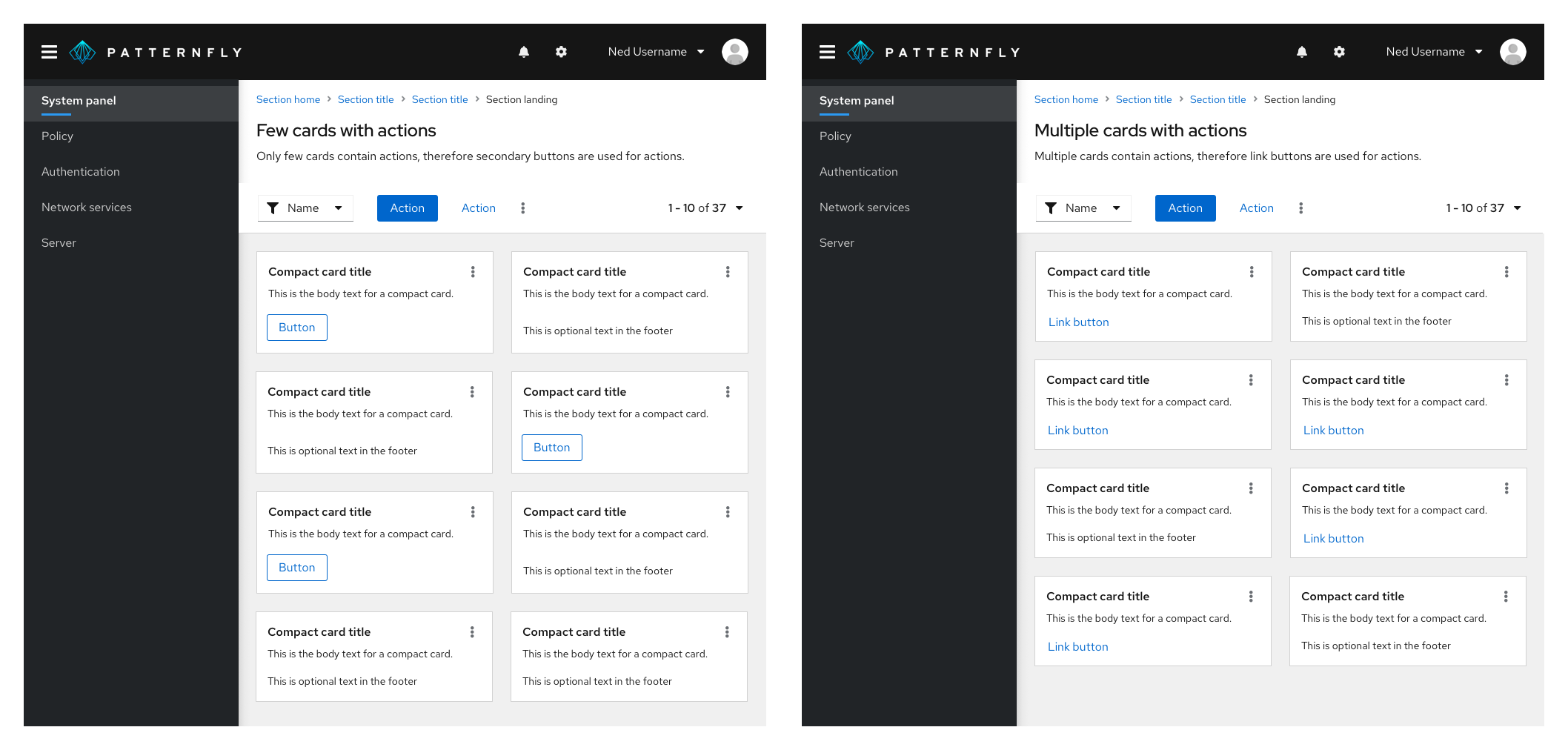The width and height of the screenshot is (1568, 750).
Task: Expand 1 - 10 of 37 pagination, Few cards window
Action: [x=705, y=208]
